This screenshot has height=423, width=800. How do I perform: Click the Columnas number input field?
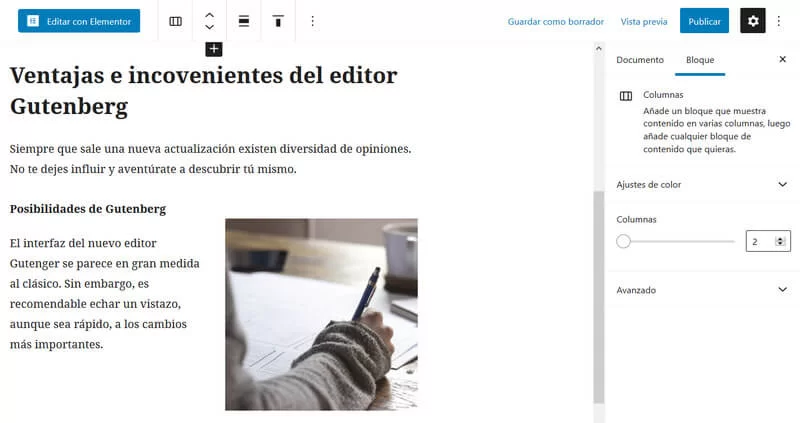(x=768, y=241)
